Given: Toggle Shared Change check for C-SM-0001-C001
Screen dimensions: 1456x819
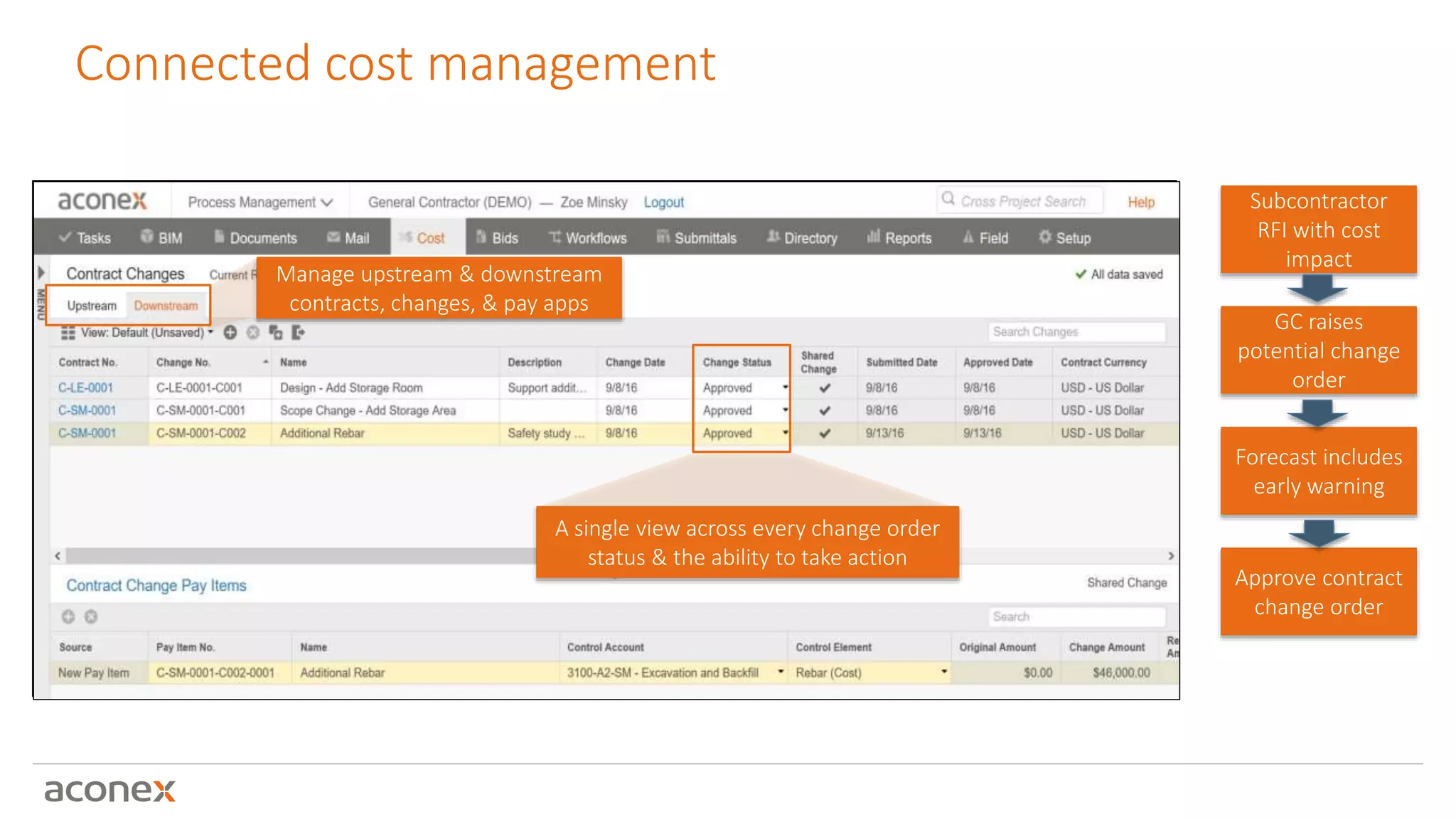Looking at the screenshot, I should click(825, 410).
